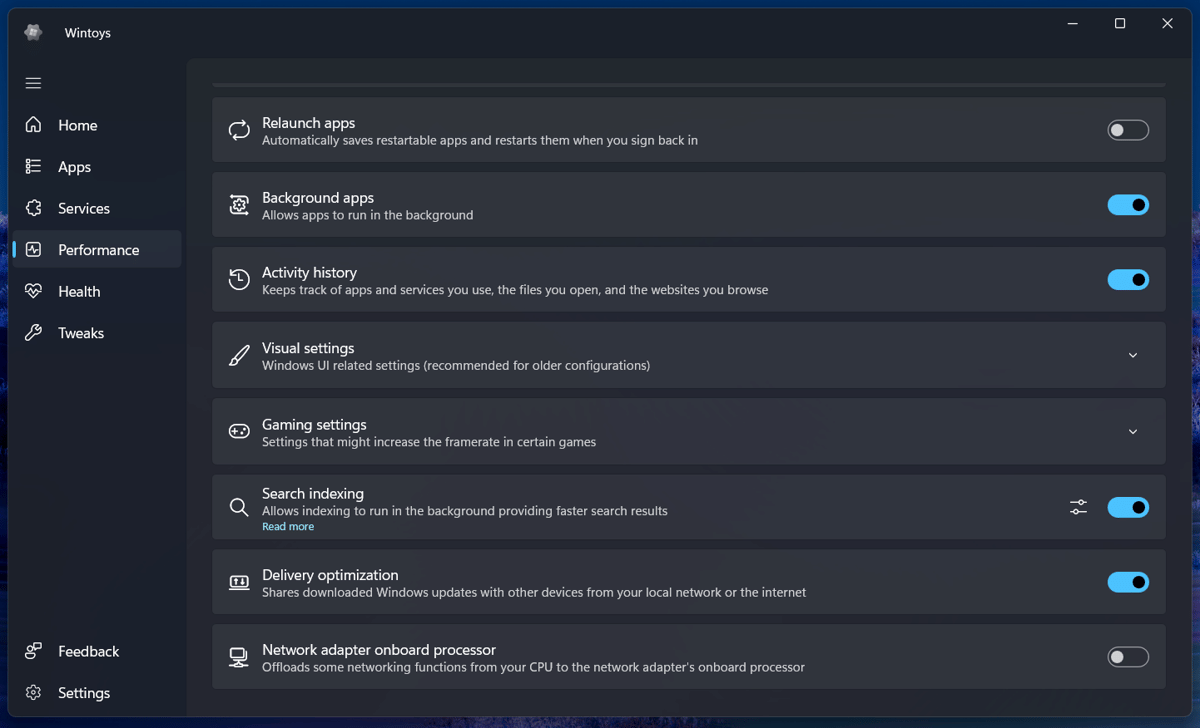Navigate to the Tweaks page

point(80,332)
